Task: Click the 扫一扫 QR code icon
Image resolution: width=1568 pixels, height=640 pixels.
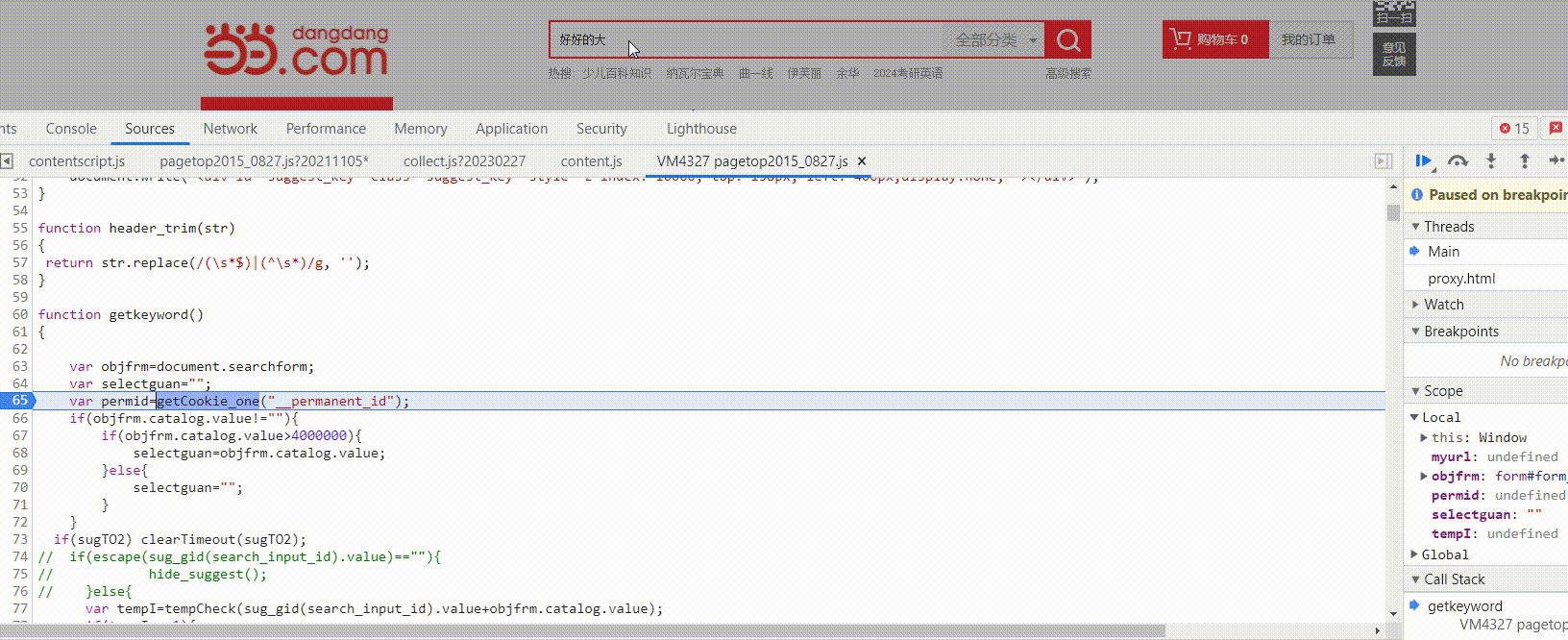Action: 1394,13
